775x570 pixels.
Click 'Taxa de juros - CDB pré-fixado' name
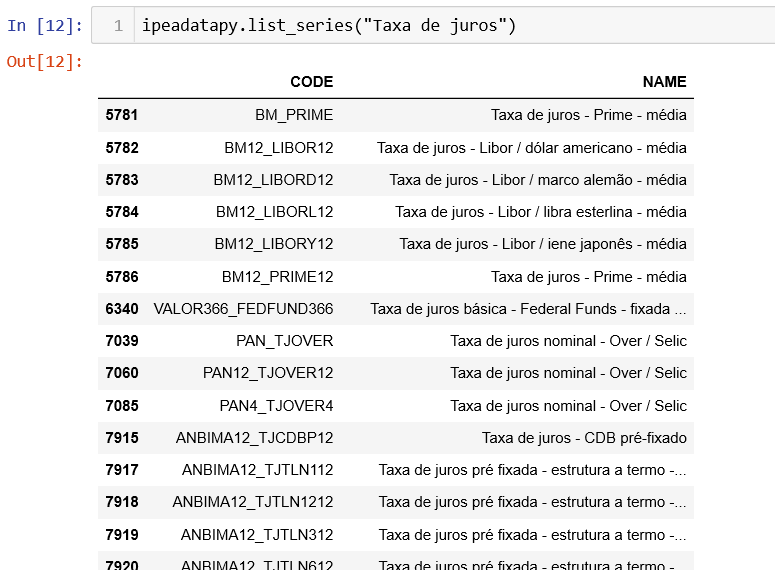tap(584, 438)
